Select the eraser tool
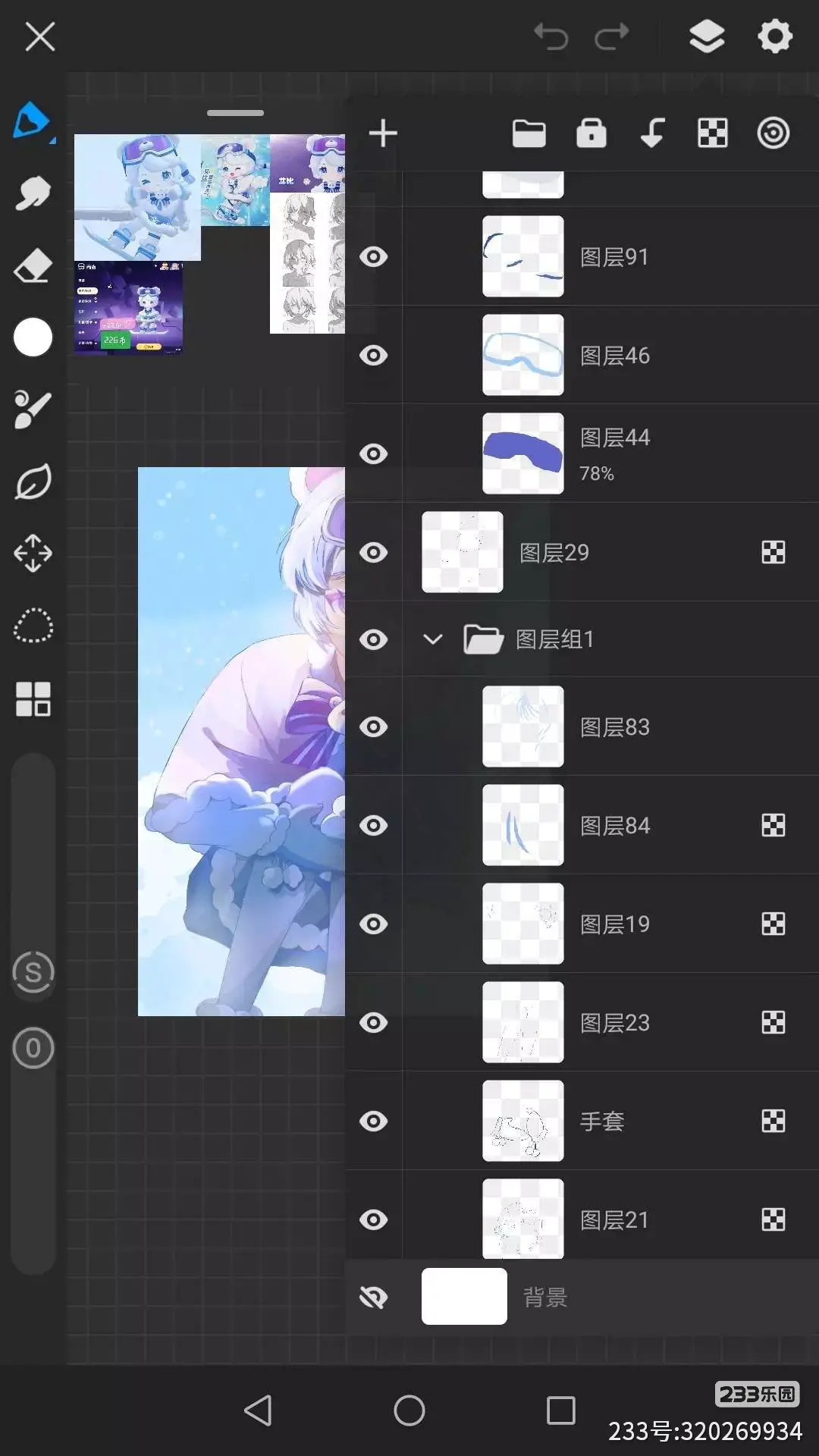Viewport: 819px width, 1456px height. click(x=33, y=265)
